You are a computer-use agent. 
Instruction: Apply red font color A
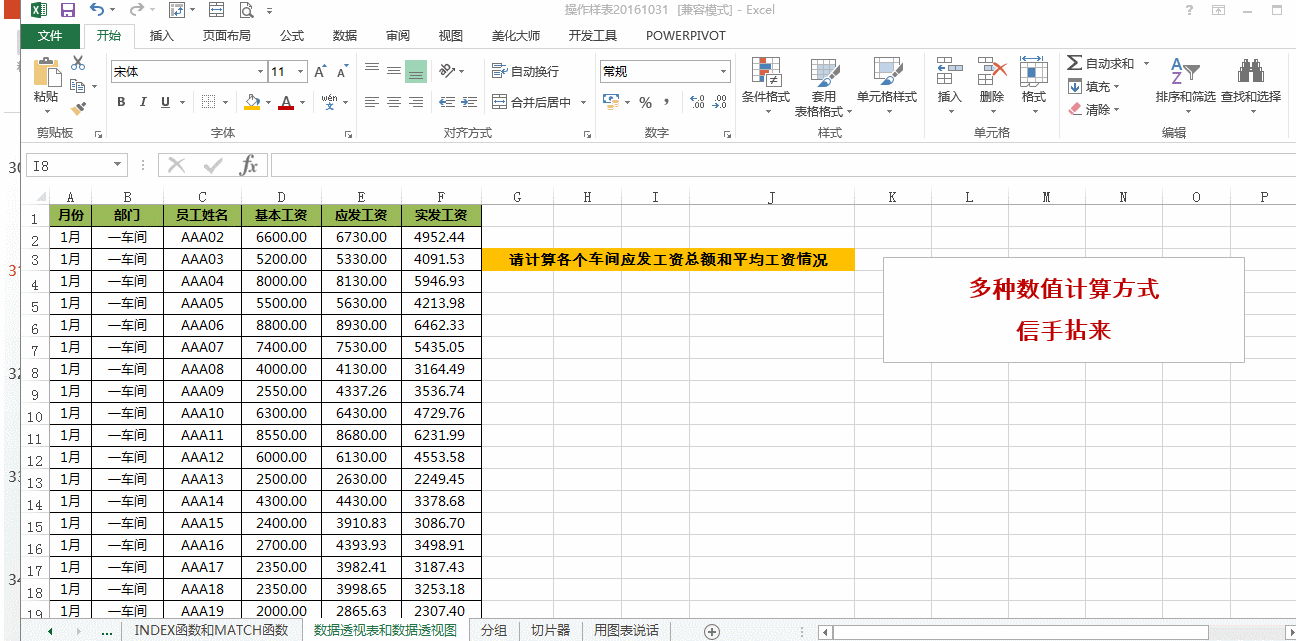pos(287,102)
